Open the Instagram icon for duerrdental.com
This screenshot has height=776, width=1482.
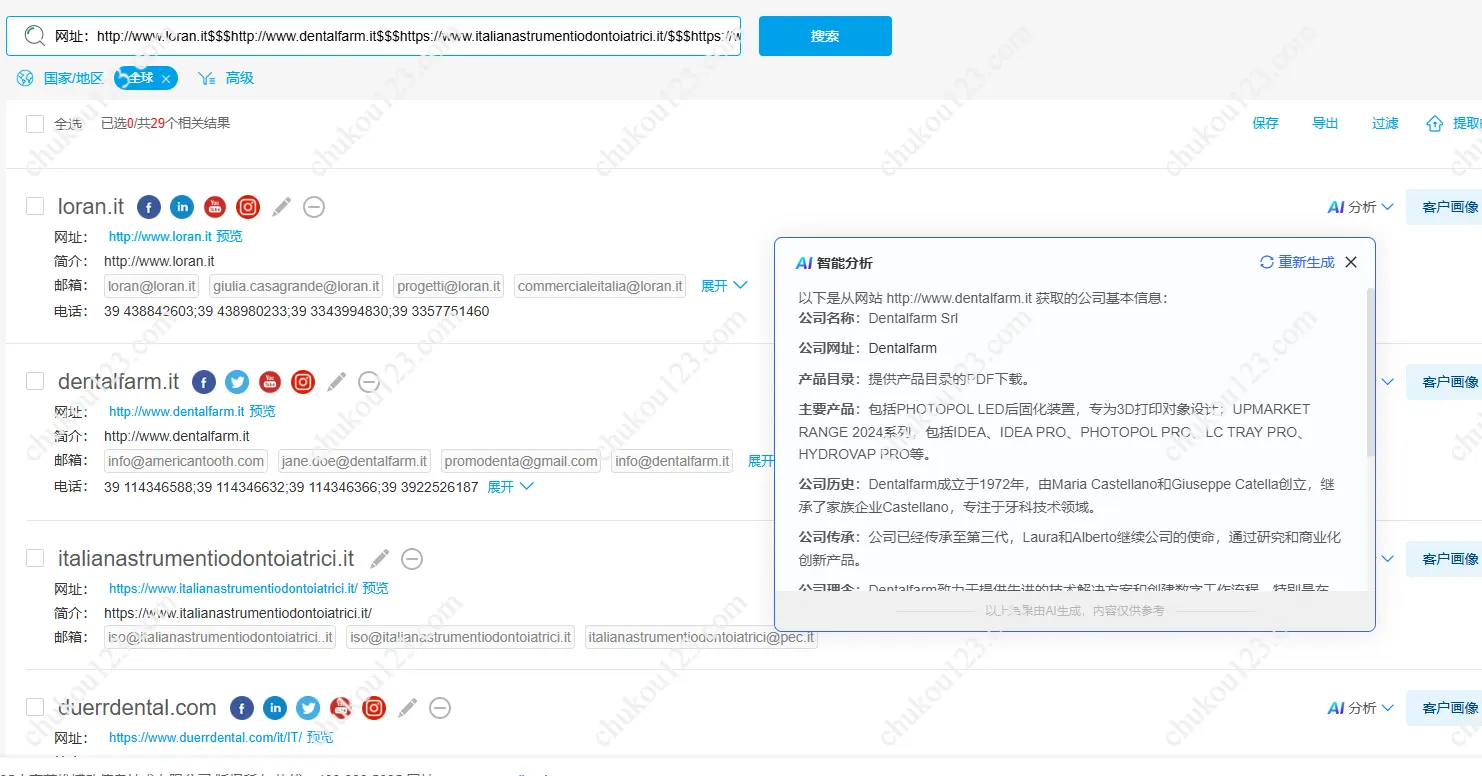pos(374,708)
